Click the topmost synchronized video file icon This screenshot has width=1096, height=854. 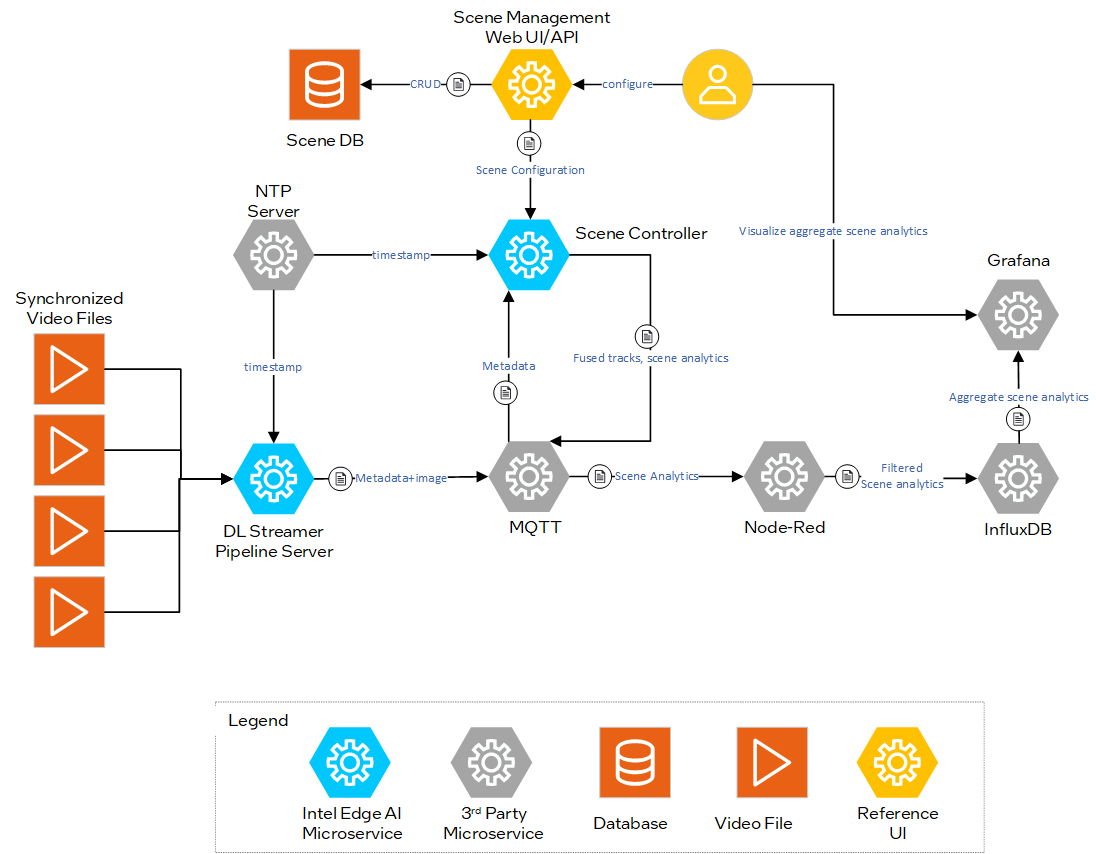(69, 370)
